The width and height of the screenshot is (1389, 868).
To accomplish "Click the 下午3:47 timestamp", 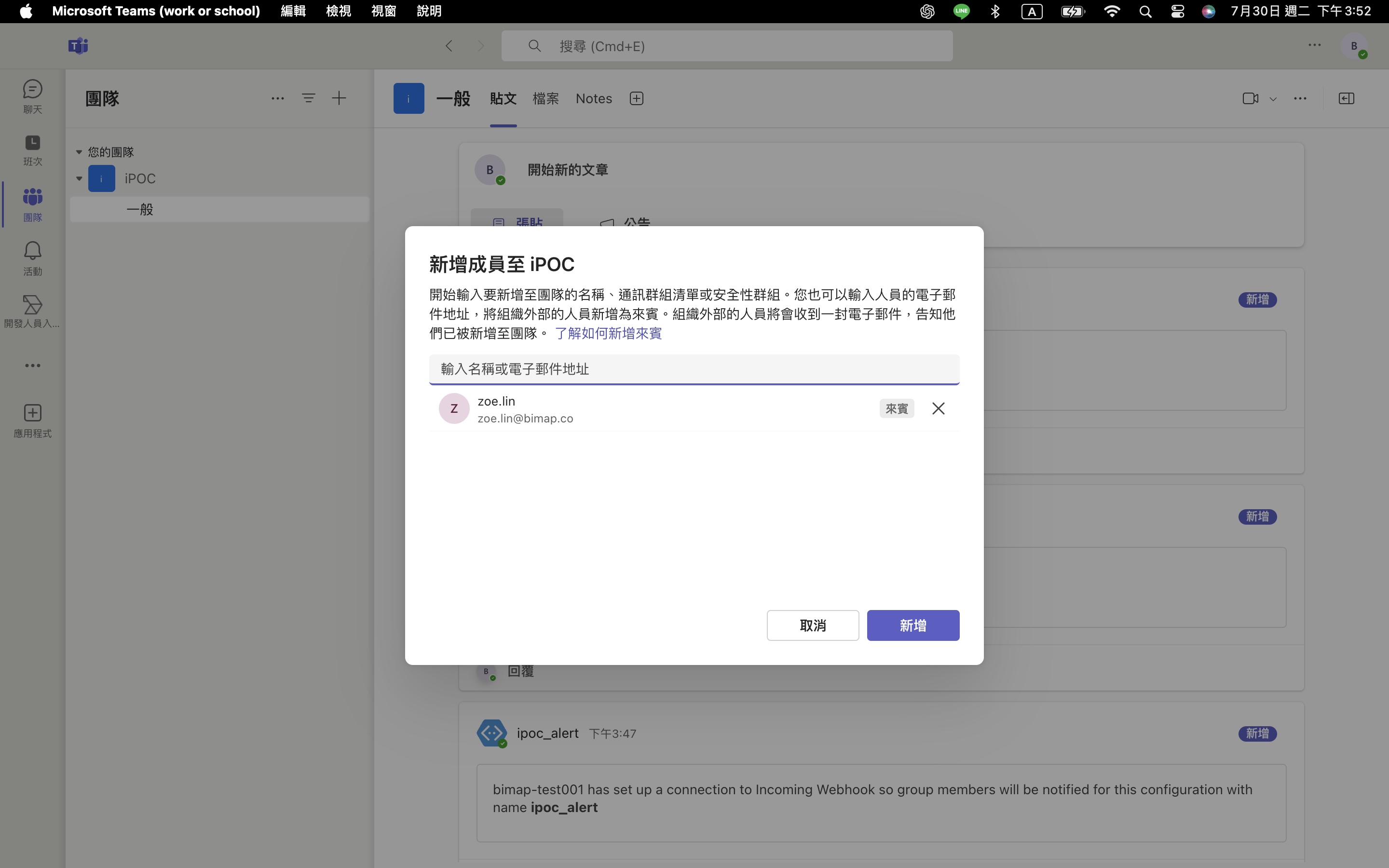I will (613, 733).
